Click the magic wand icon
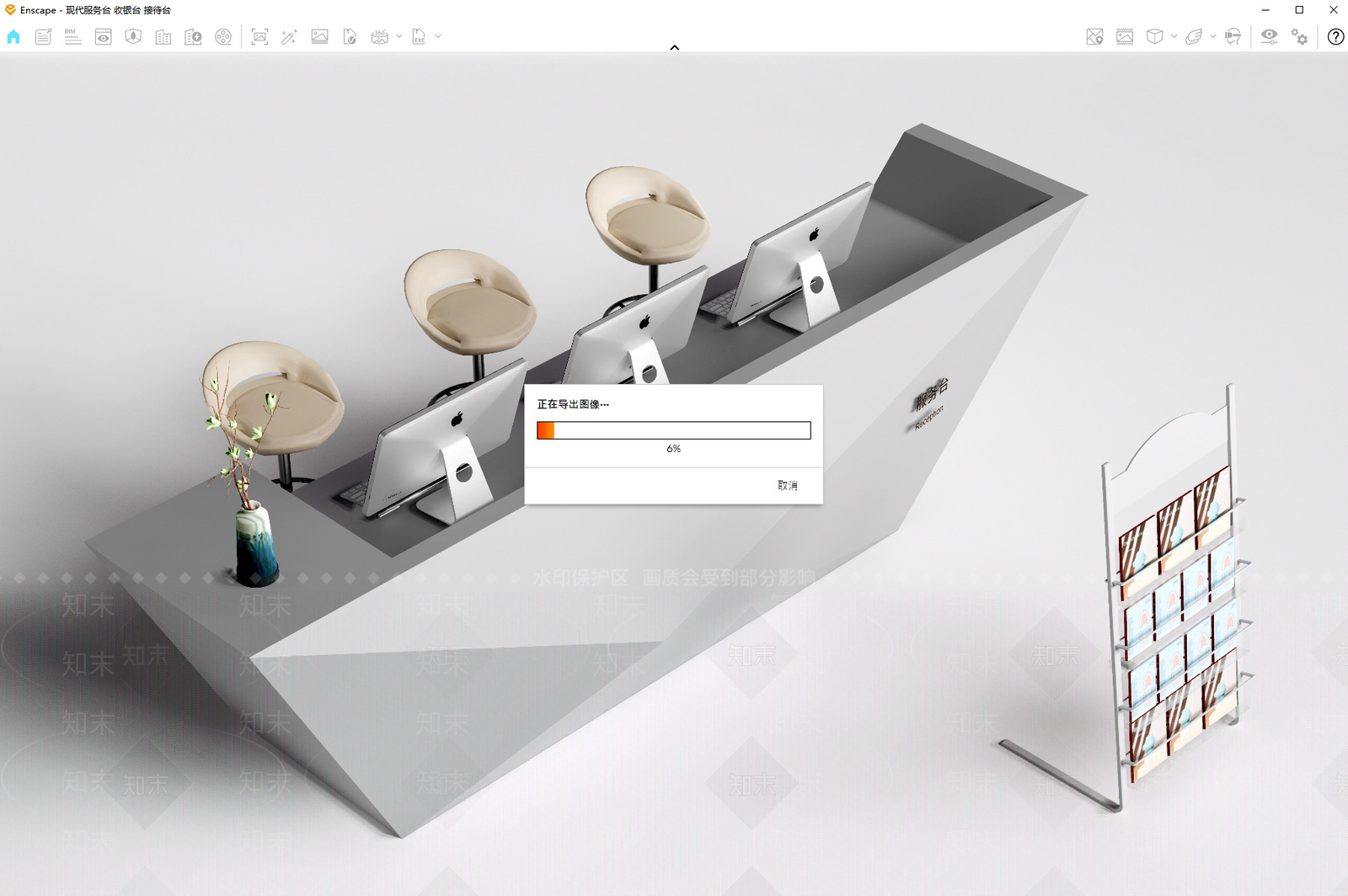Image resolution: width=1348 pixels, height=896 pixels. [289, 37]
